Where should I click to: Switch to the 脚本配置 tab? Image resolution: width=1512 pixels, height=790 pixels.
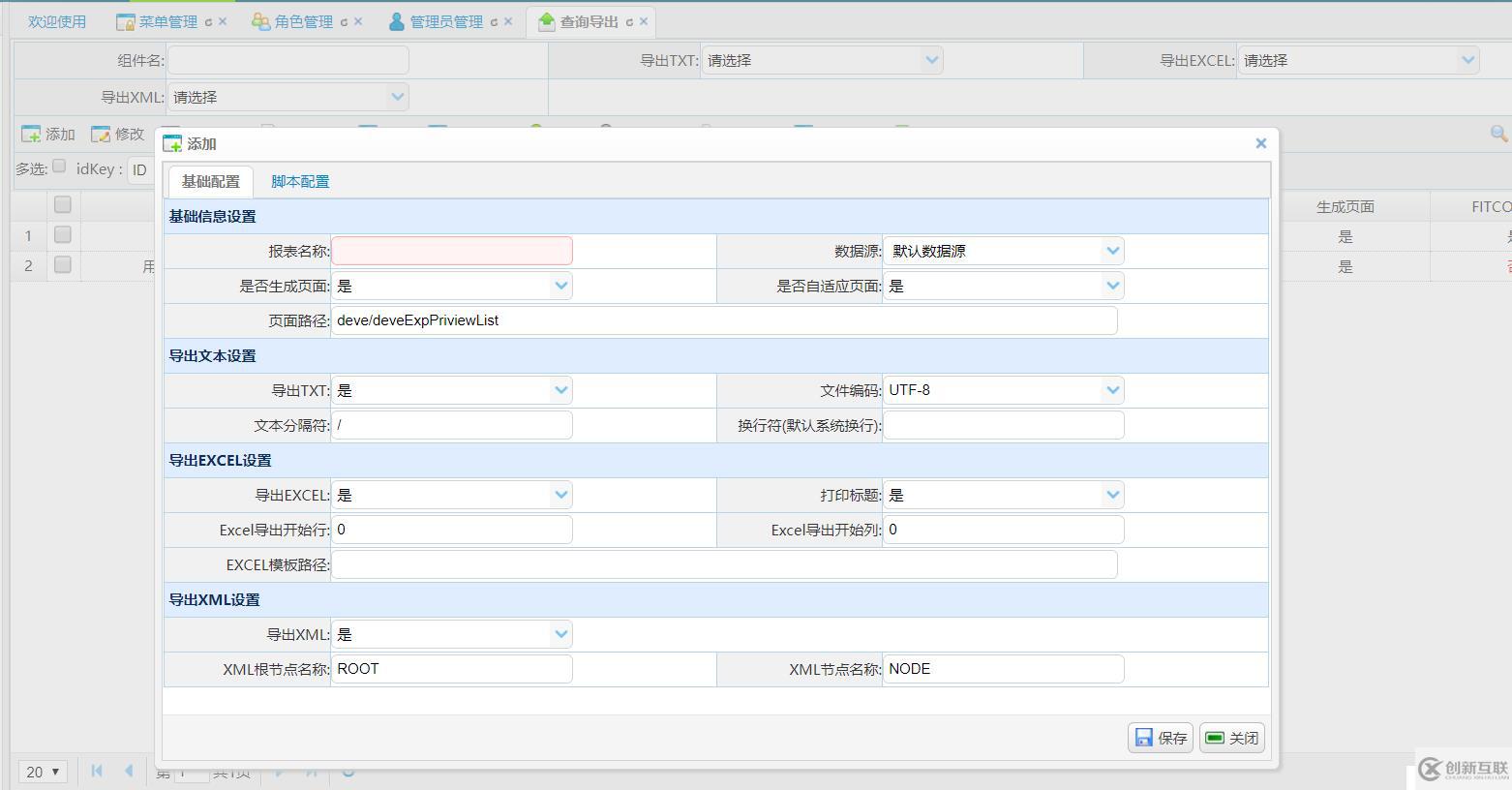click(299, 180)
